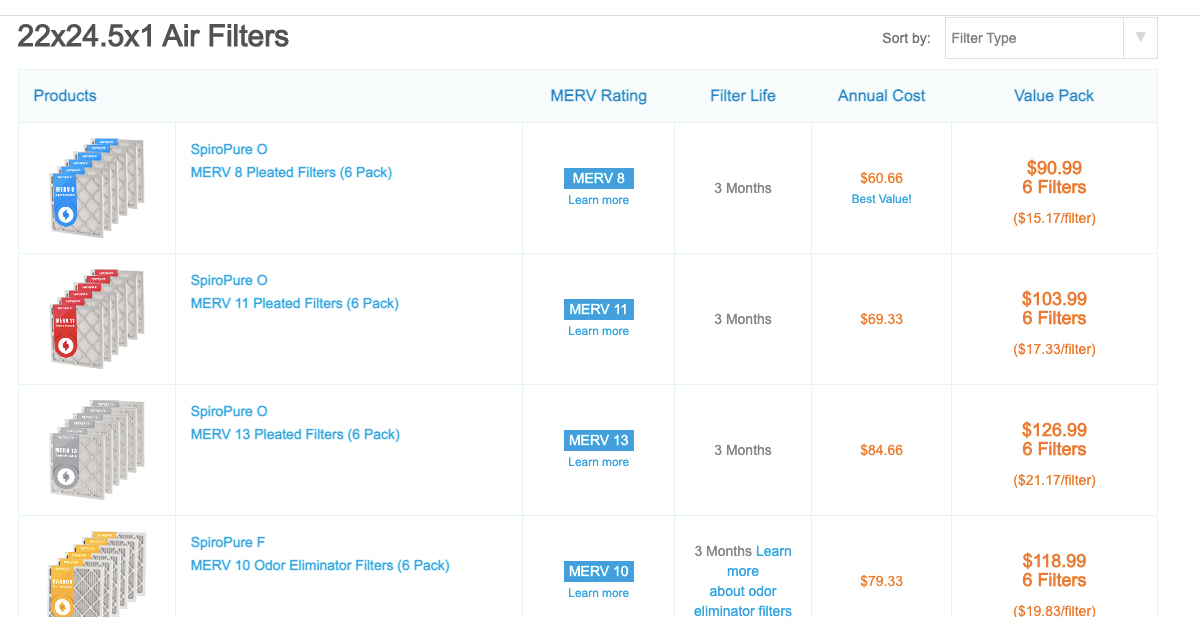Click the Annual Cost column header

click(881, 95)
